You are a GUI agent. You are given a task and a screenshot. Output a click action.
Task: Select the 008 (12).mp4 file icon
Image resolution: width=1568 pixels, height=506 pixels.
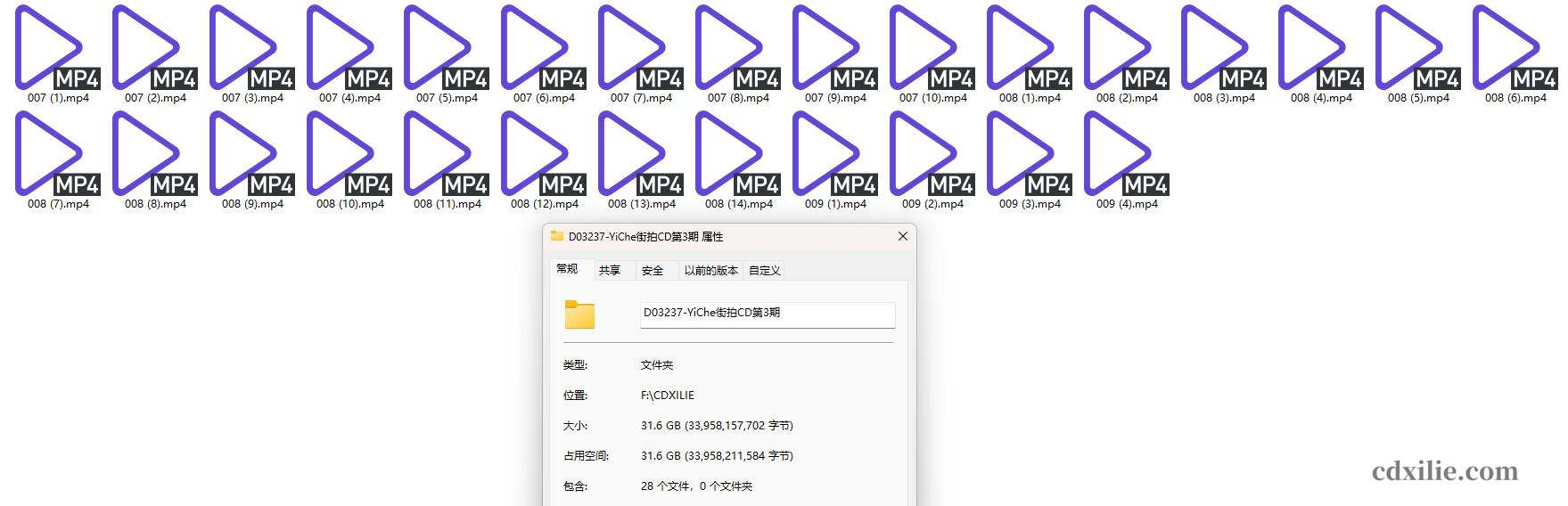coord(544,154)
